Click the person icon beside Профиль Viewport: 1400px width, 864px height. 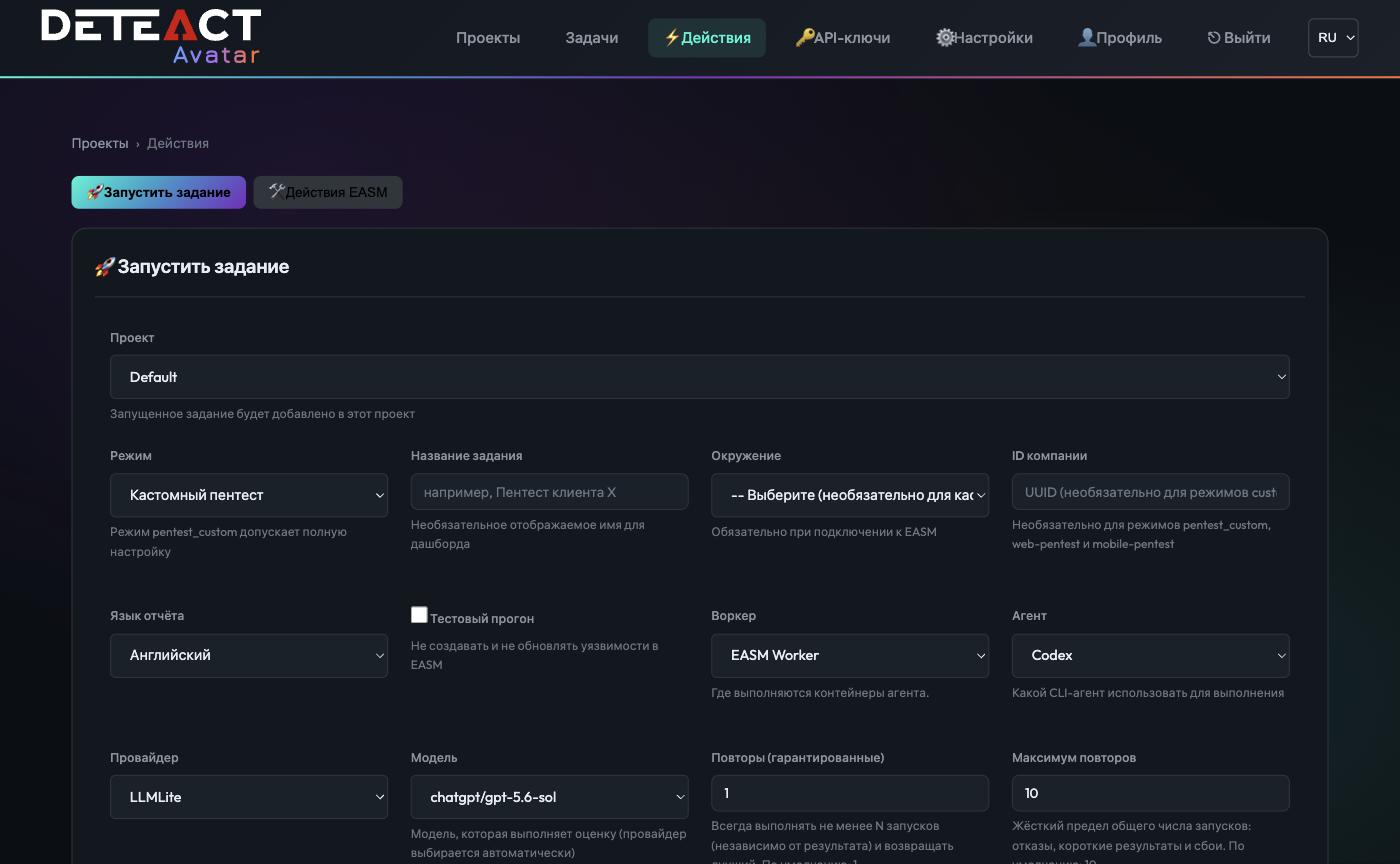(x=1087, y=38)
